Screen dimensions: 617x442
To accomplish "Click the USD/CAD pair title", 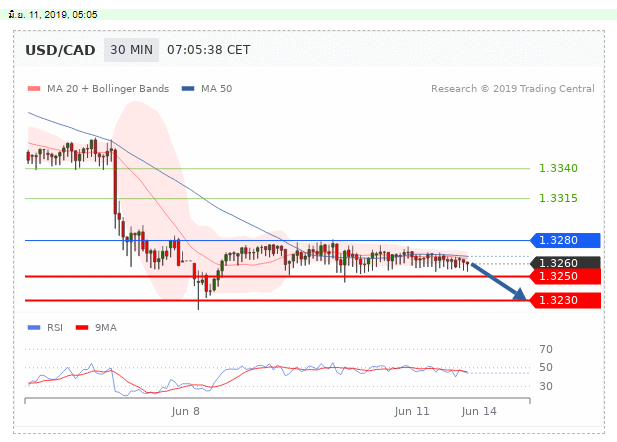I will (60, 50).
